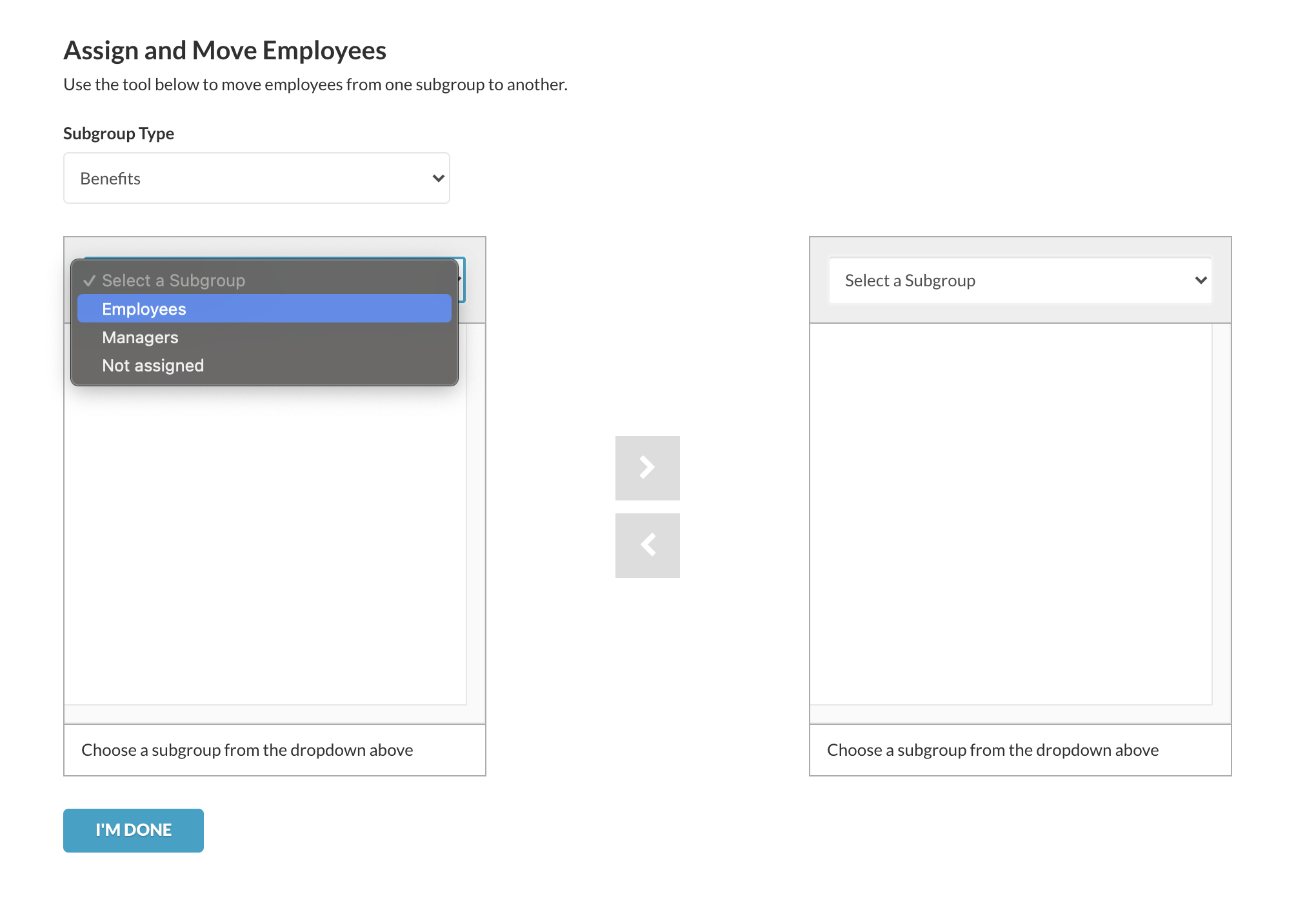Choose Employees from the subgroup list
This screenshot has height=899, width=1316.
(264, 308)
